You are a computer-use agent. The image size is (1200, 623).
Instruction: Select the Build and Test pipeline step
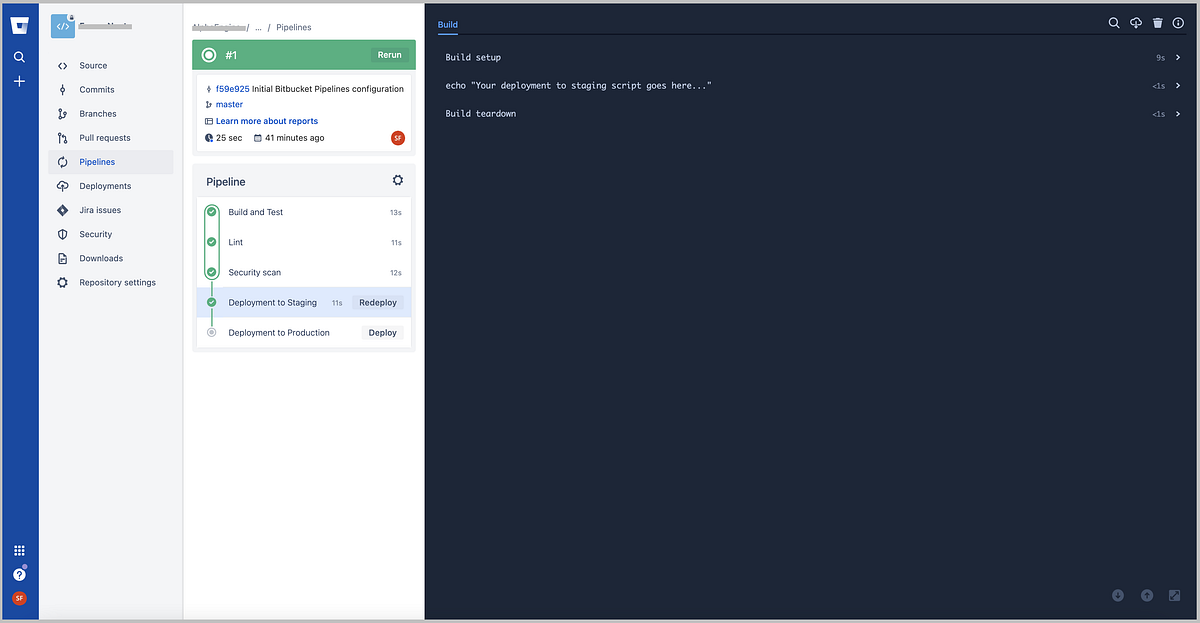point(256,212)
